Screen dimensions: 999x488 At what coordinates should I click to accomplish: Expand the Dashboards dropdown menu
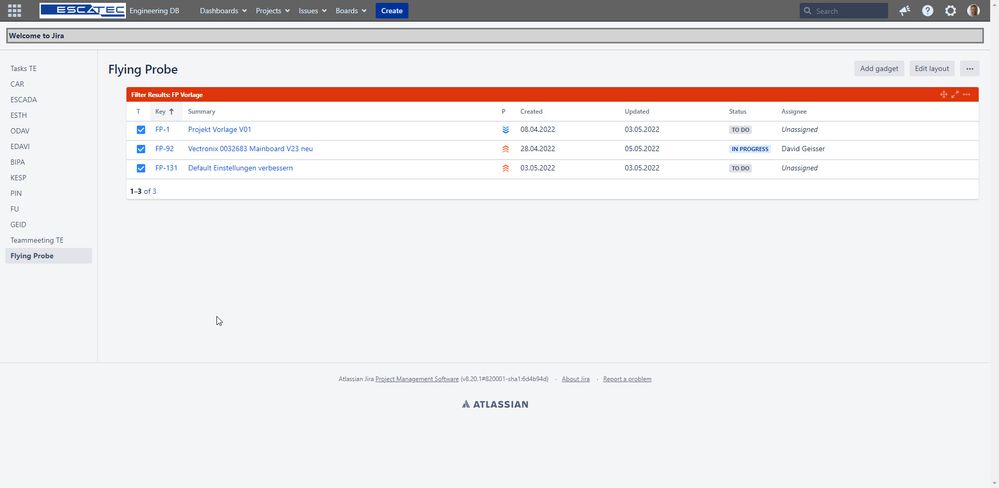click(x=223, y=11)
